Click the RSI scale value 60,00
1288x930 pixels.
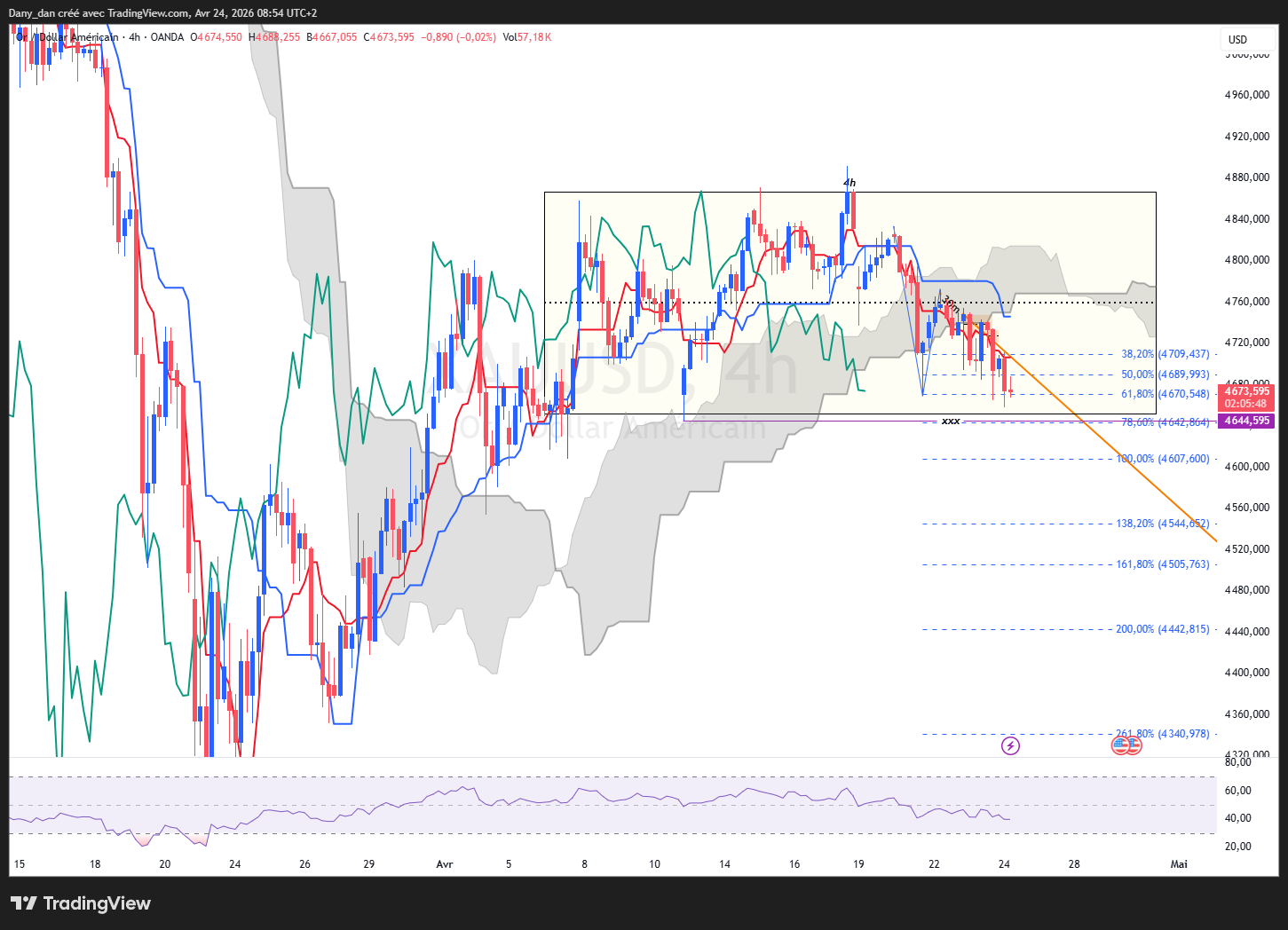click(1238, 791)
